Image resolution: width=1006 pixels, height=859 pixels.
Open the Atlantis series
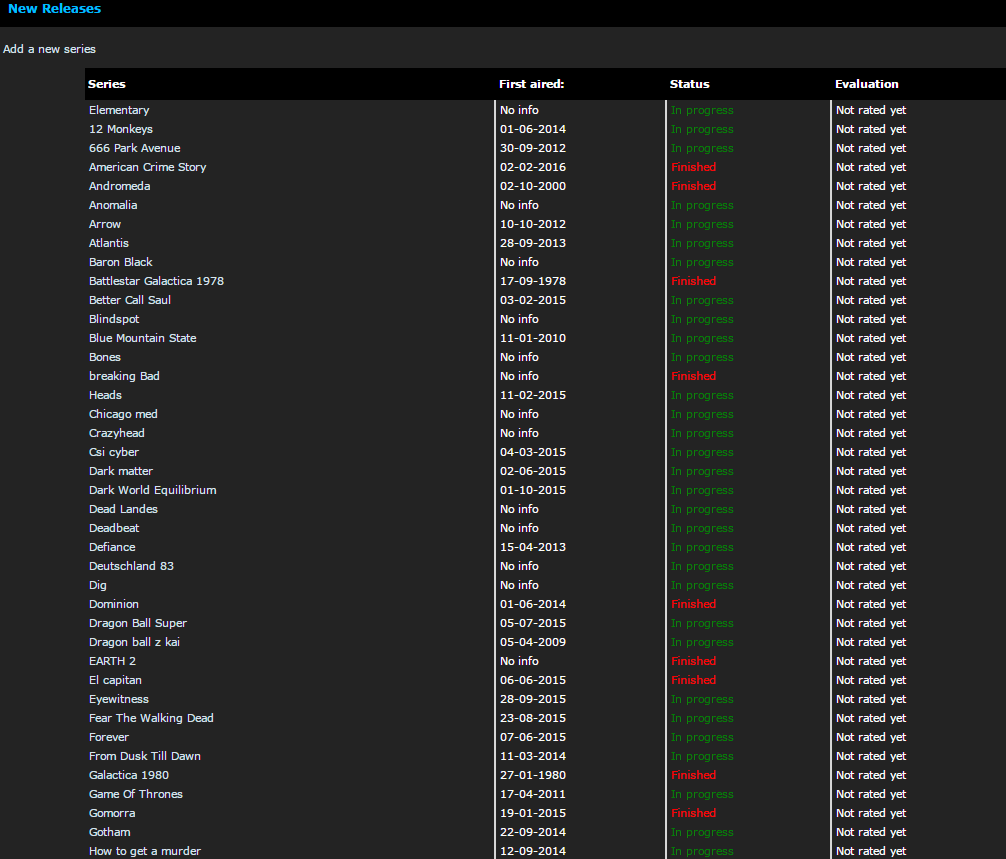108,243
